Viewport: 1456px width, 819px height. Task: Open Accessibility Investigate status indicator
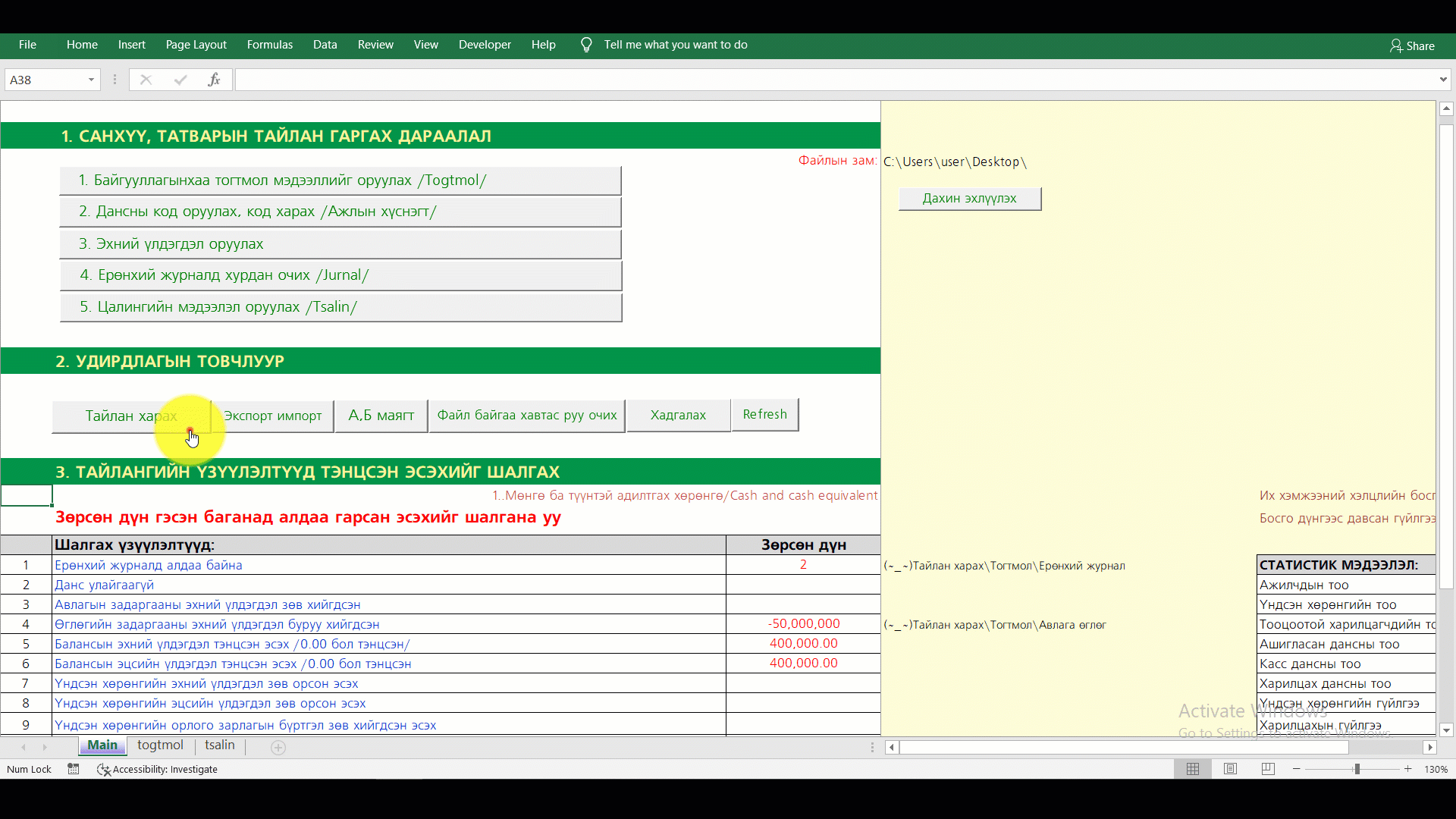[x=158, y=769]
